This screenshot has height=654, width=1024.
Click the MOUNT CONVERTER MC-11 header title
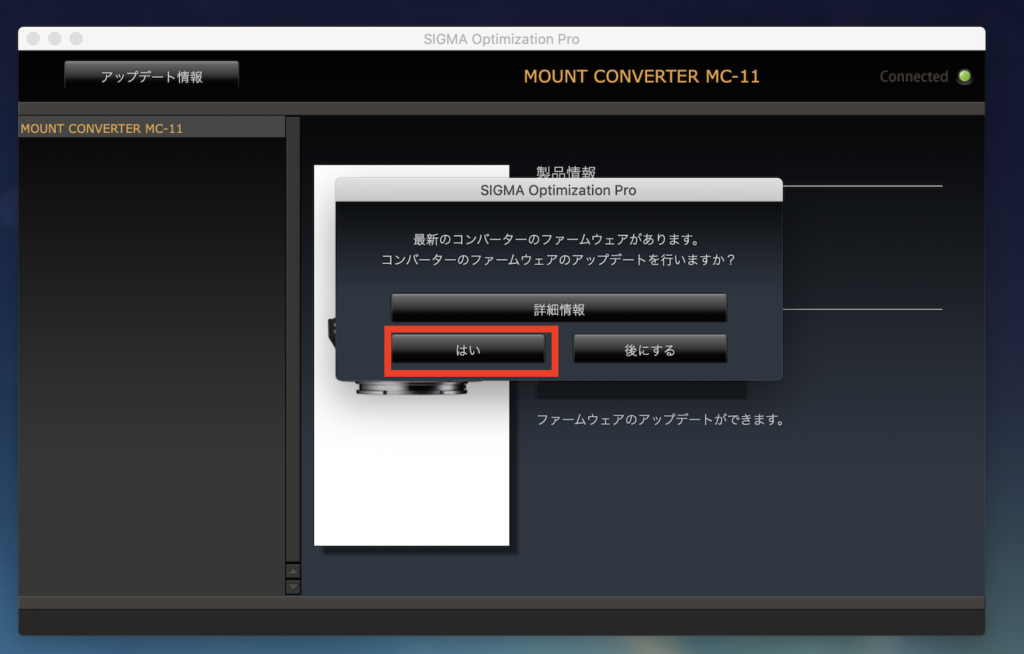click(x=641, y=76)
